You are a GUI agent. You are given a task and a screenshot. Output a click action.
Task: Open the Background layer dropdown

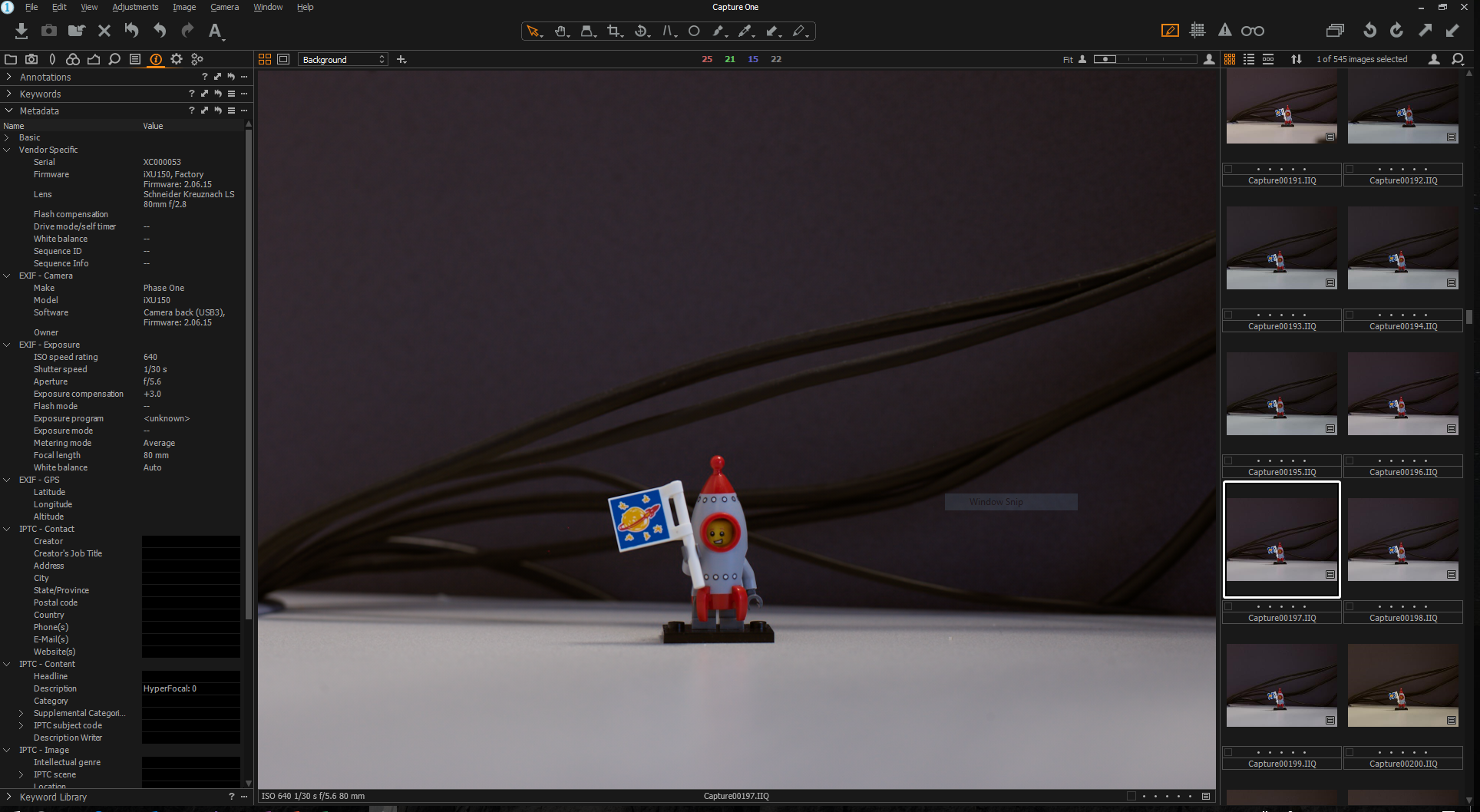click(x=343, y=59)
